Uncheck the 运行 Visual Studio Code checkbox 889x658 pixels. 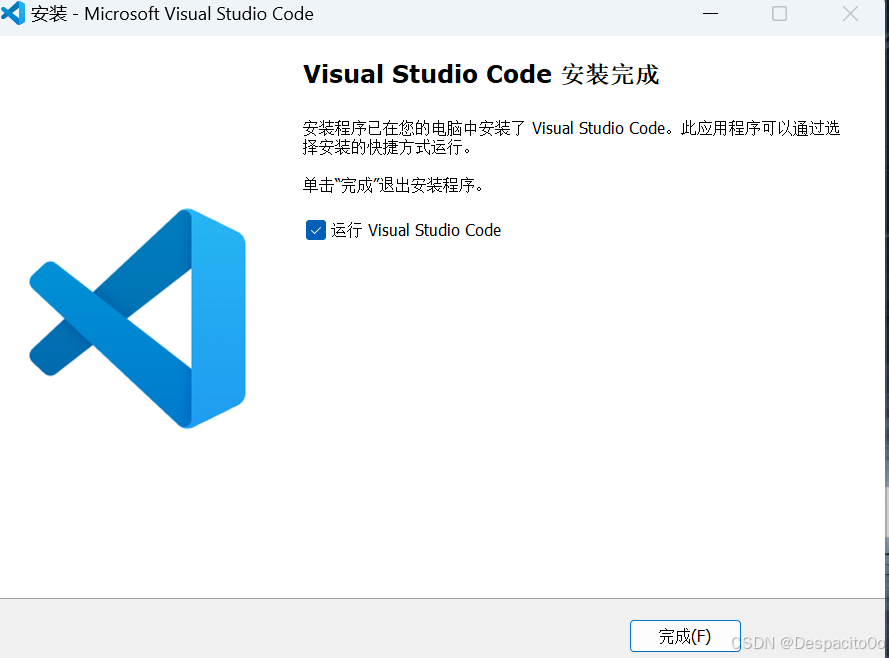pyautogui.click(x=316, y=230)
